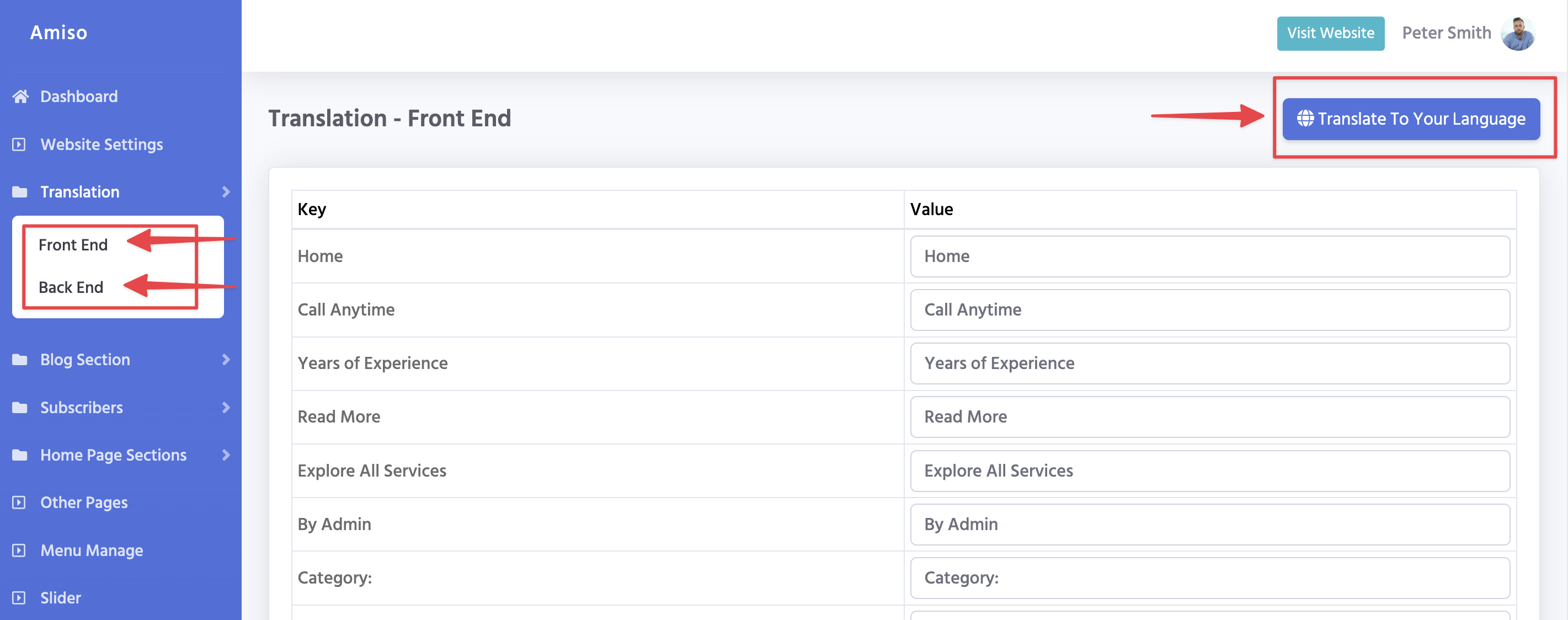Open Home Page Sections menu label
The image size is (1568, 620).
tap(113, 455)
